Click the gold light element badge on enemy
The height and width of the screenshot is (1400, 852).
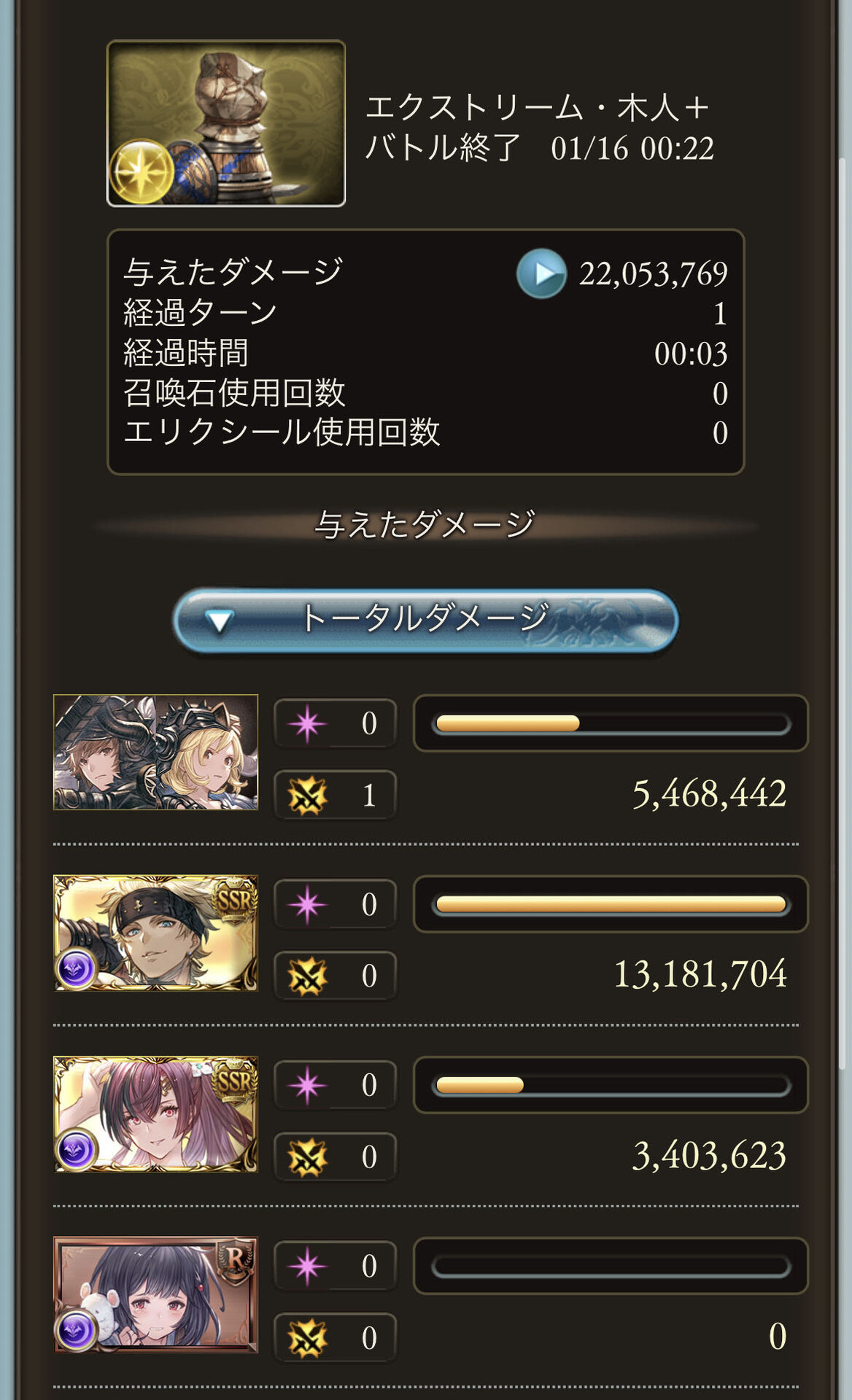point(140,173)
